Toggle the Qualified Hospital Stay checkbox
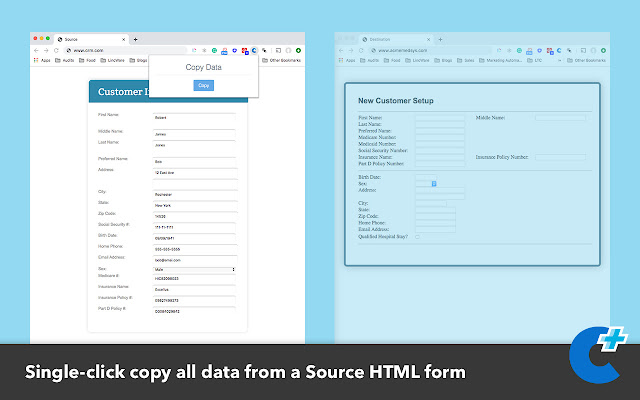 (418, 237)
